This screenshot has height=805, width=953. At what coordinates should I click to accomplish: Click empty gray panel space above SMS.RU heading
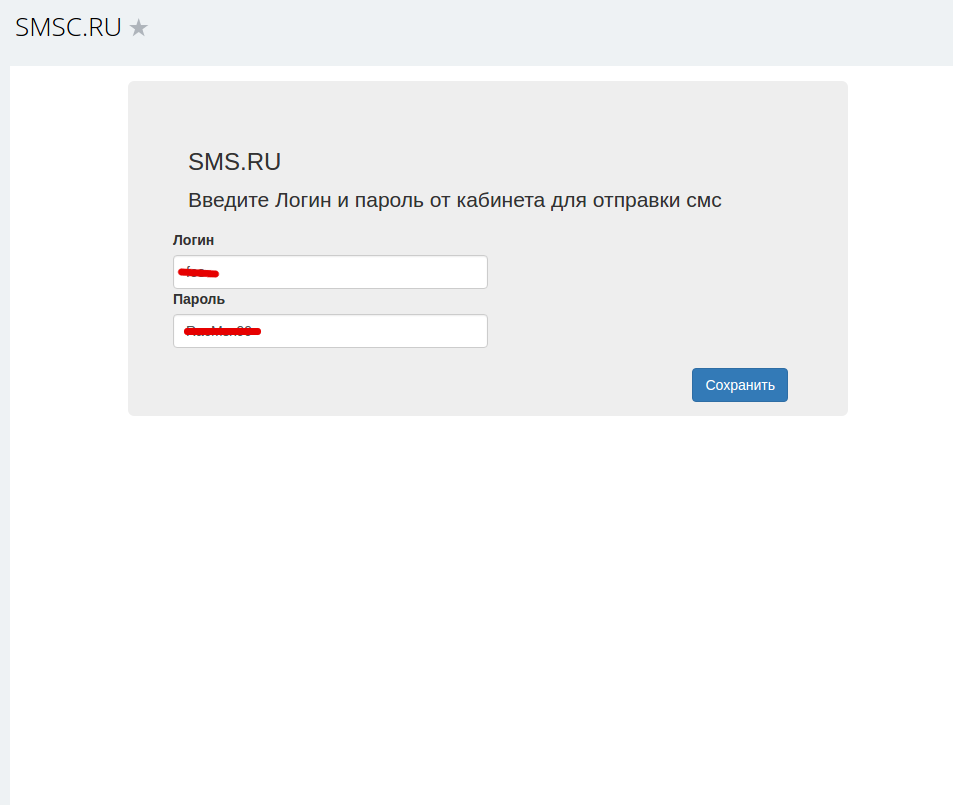(x=486, y=112)
